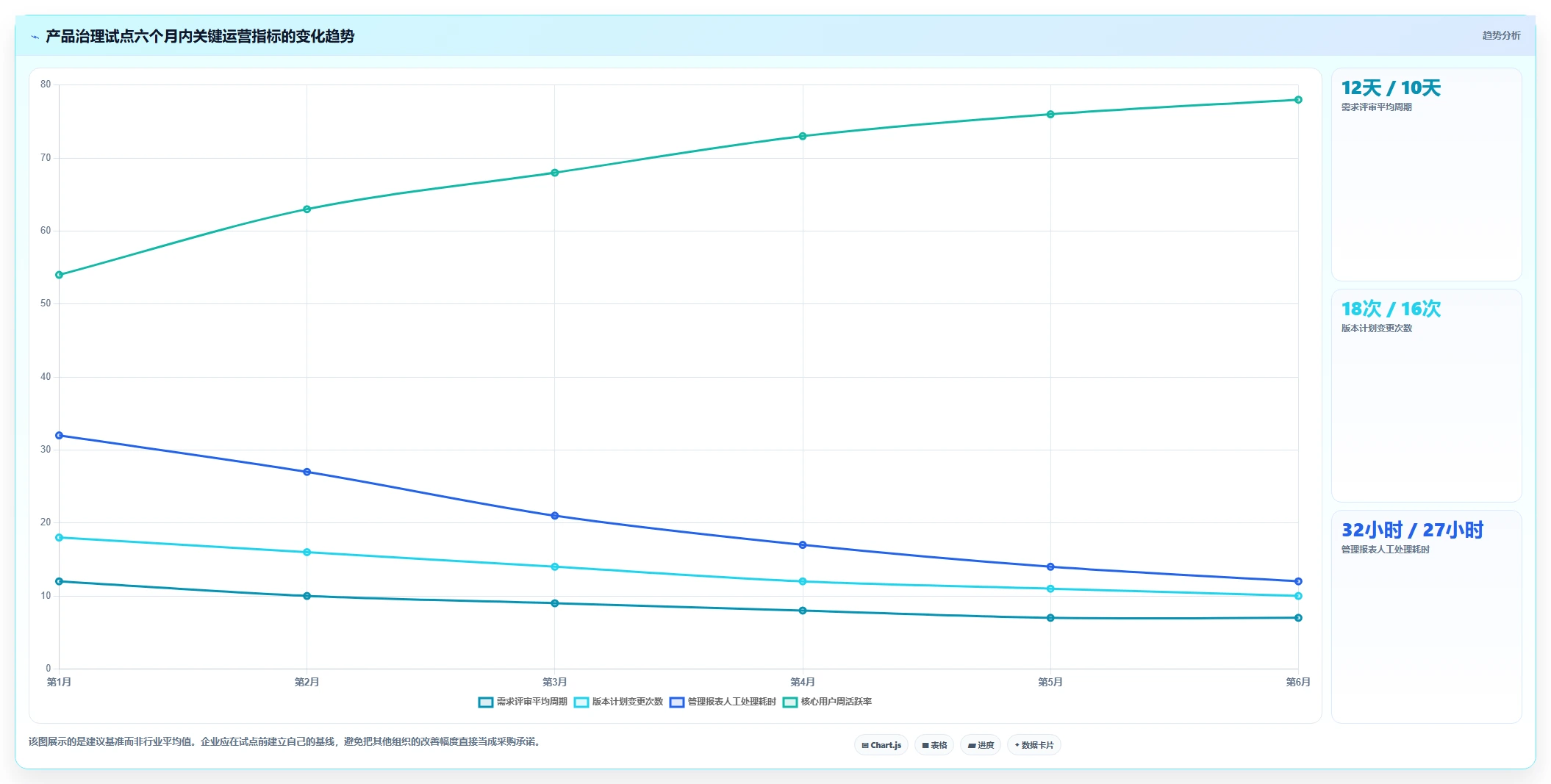This screenshot has width=1551, height=784.
Task: Click the 第4月 x-axis label
Action: (803, 682)
